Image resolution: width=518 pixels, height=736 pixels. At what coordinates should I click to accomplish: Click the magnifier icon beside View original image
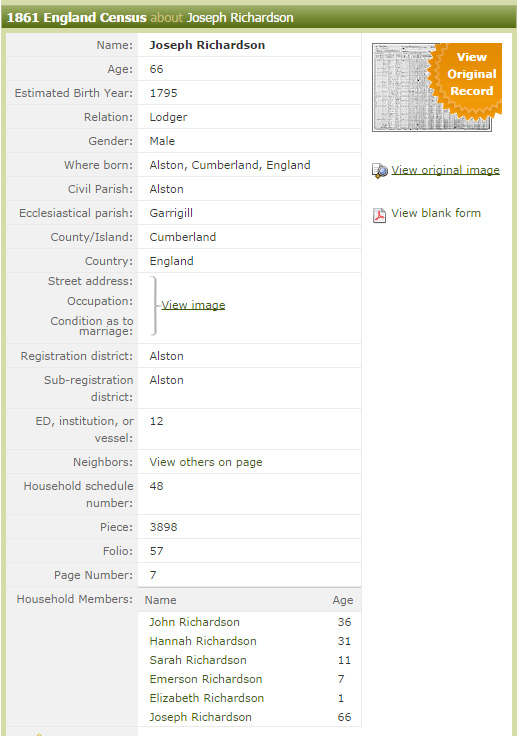[x=380, y=171]
